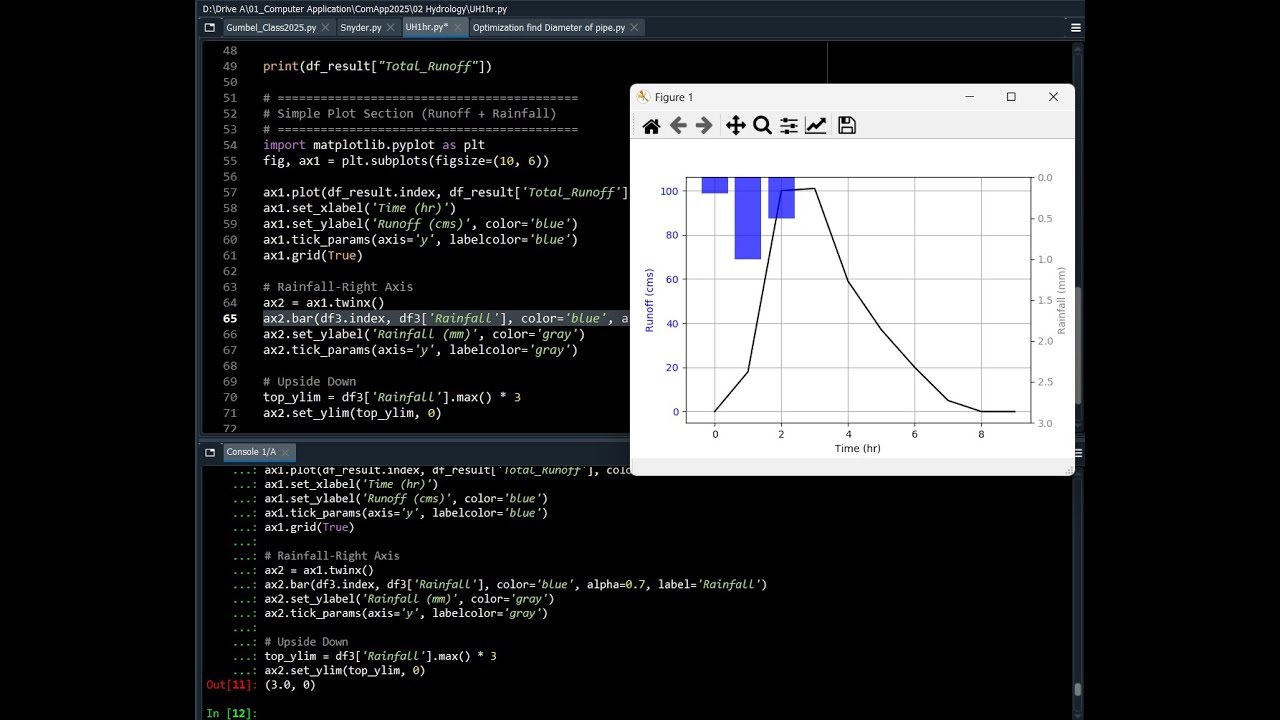Image resolution: width=1280 pixels, height=720 pixels.
Task: Click the 'Out[11]:' console output label
Action: [231, 685]
